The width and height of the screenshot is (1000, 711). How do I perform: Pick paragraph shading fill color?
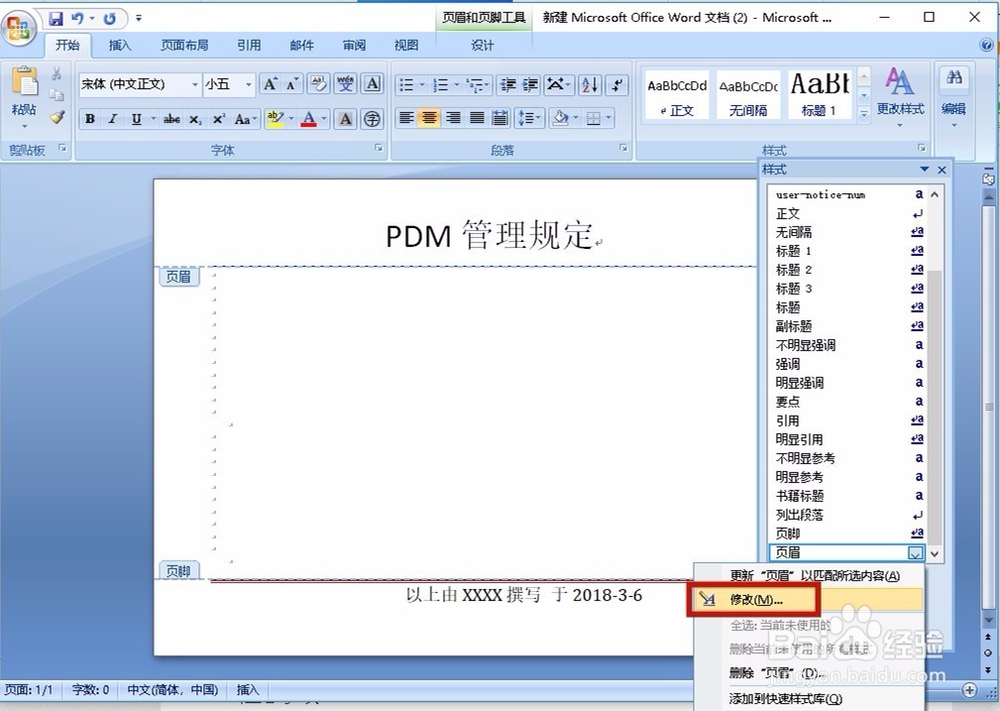coord(560,118)
